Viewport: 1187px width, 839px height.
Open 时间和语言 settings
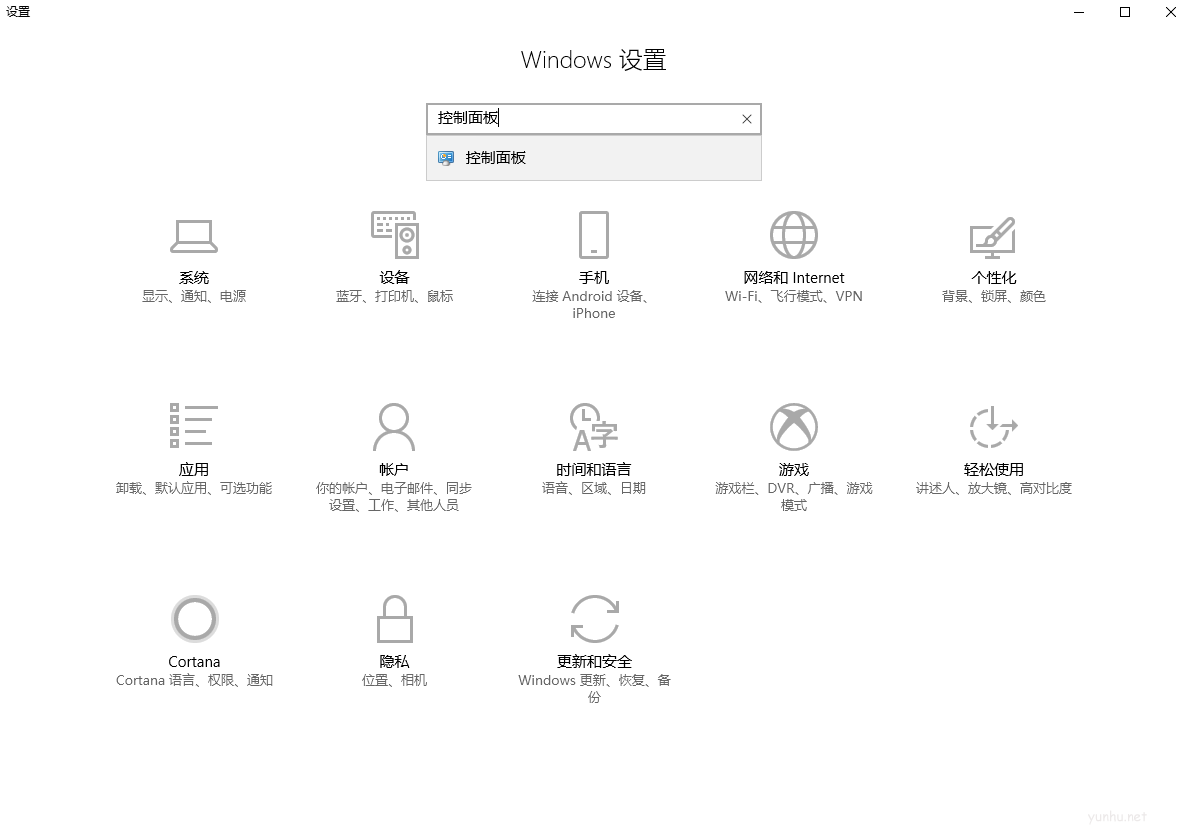pos(593,450)
